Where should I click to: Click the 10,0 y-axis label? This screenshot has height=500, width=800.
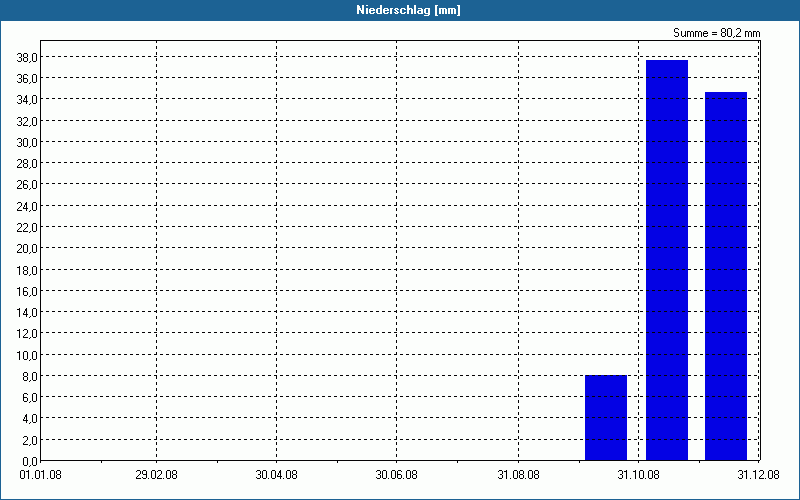pyautogui.click(x=27, y=355)
